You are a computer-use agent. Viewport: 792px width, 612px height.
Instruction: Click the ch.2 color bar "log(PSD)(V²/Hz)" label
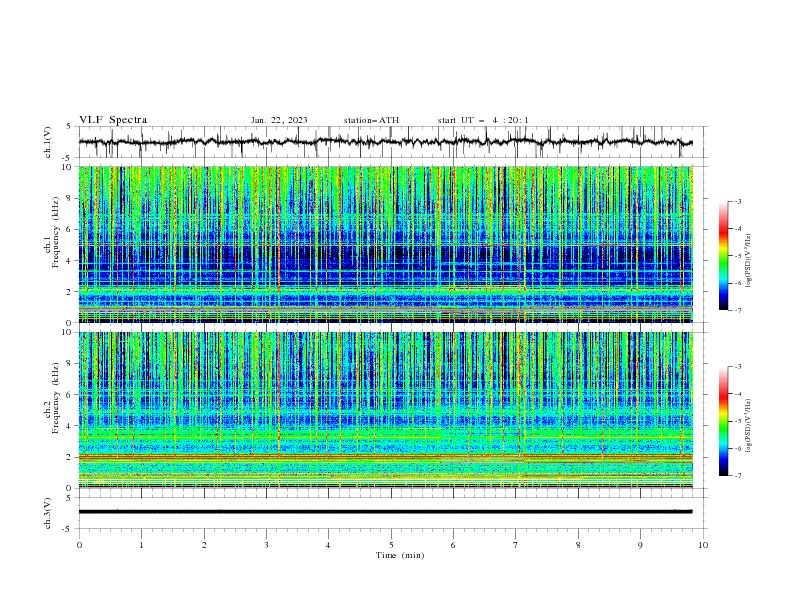(x=748, y=425)
